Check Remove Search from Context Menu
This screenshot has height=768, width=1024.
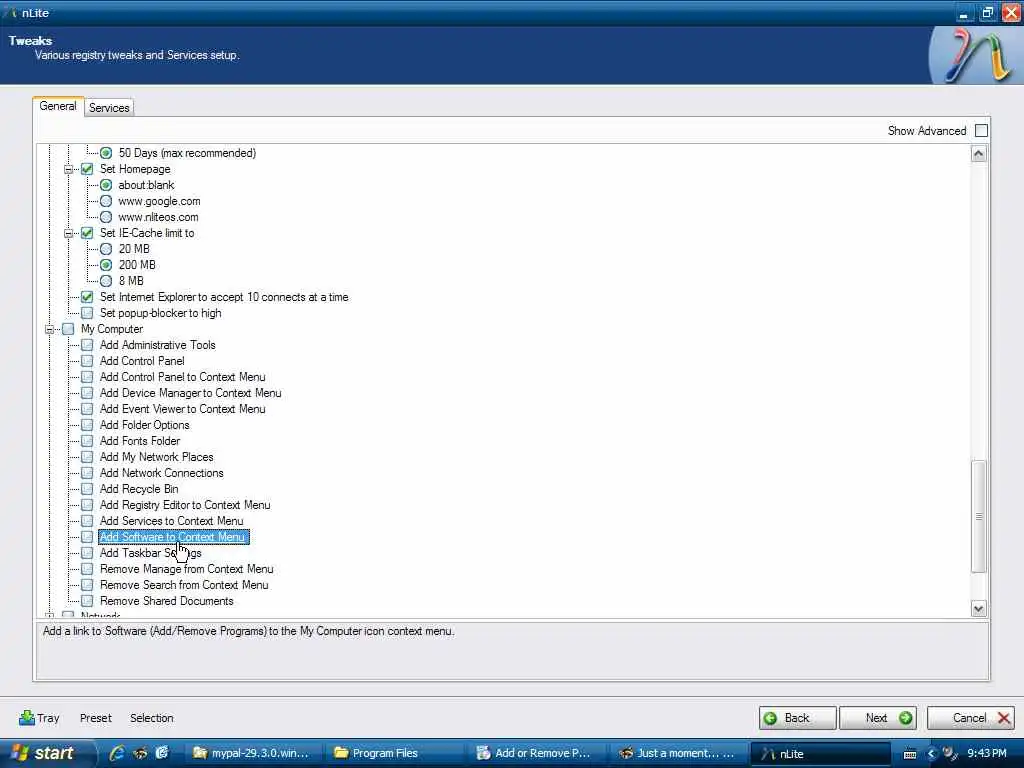tap(87, 584)
